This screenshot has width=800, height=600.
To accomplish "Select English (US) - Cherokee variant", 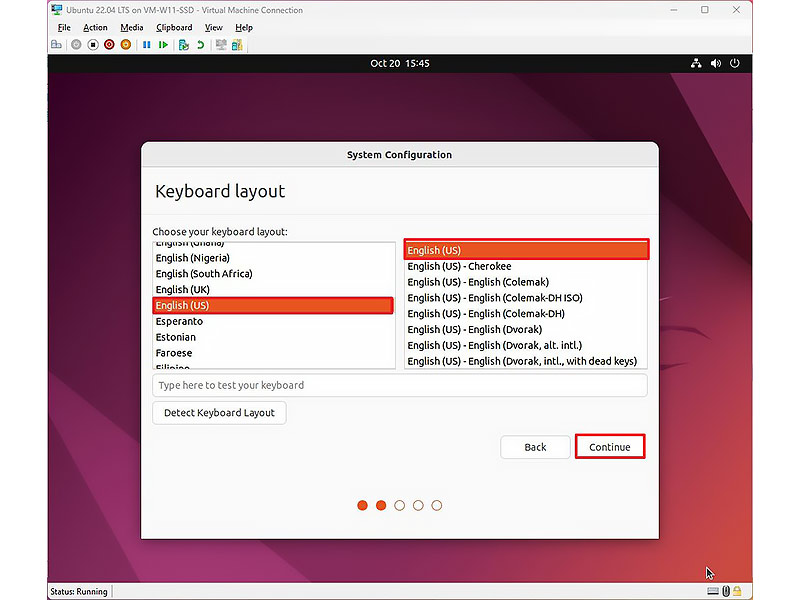I will click(x=526, y=266).
